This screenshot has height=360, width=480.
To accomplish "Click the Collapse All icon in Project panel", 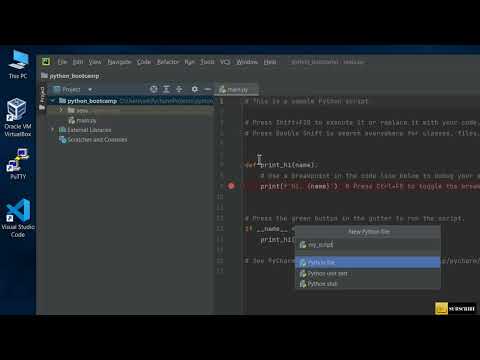I will click(179, 89).
